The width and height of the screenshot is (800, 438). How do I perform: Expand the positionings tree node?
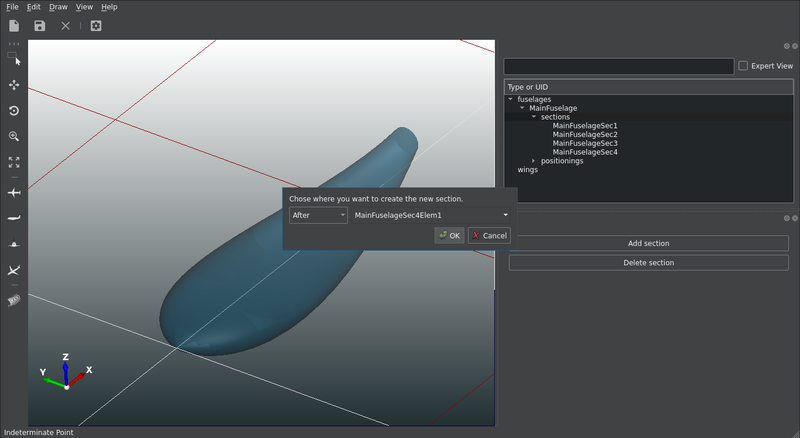point(534,161)
